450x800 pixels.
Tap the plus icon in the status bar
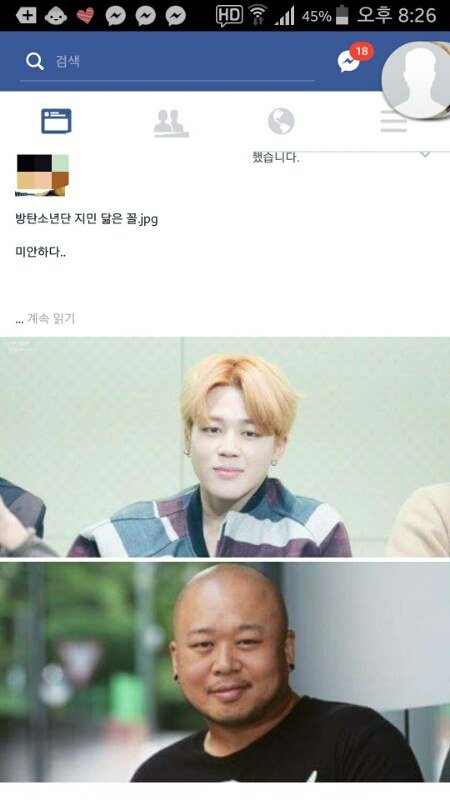coord(26,16)
